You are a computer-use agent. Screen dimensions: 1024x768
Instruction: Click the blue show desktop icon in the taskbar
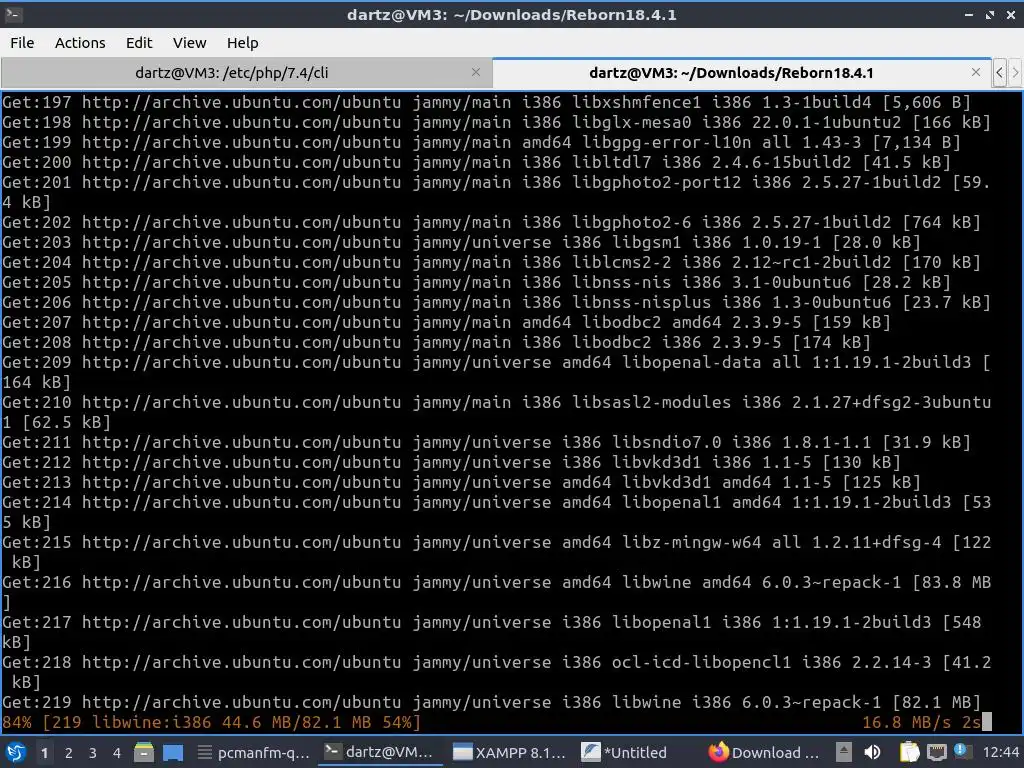pos(173,752)
